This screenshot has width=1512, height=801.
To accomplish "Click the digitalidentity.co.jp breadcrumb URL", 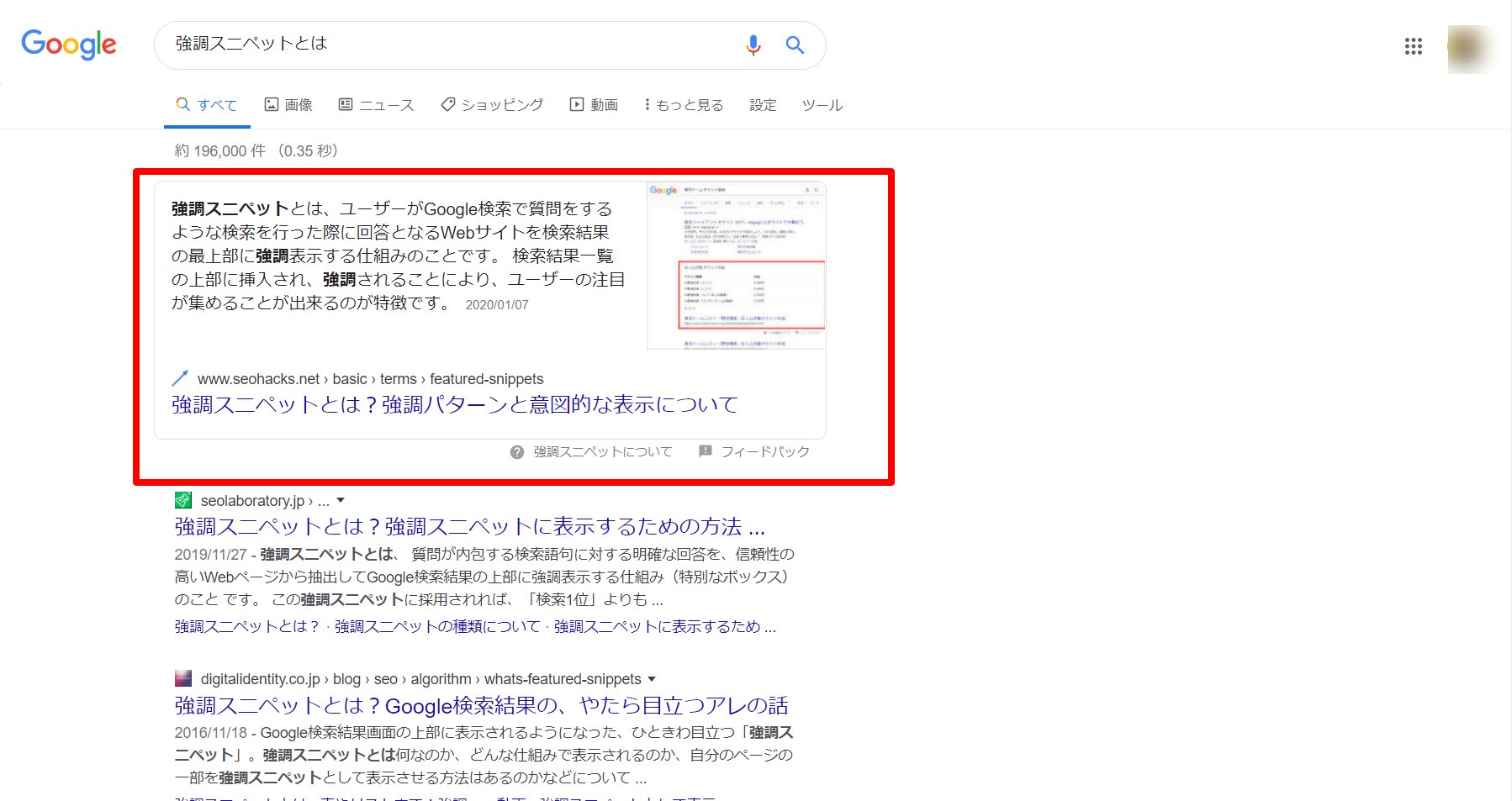I will click(x=420, y=679).
